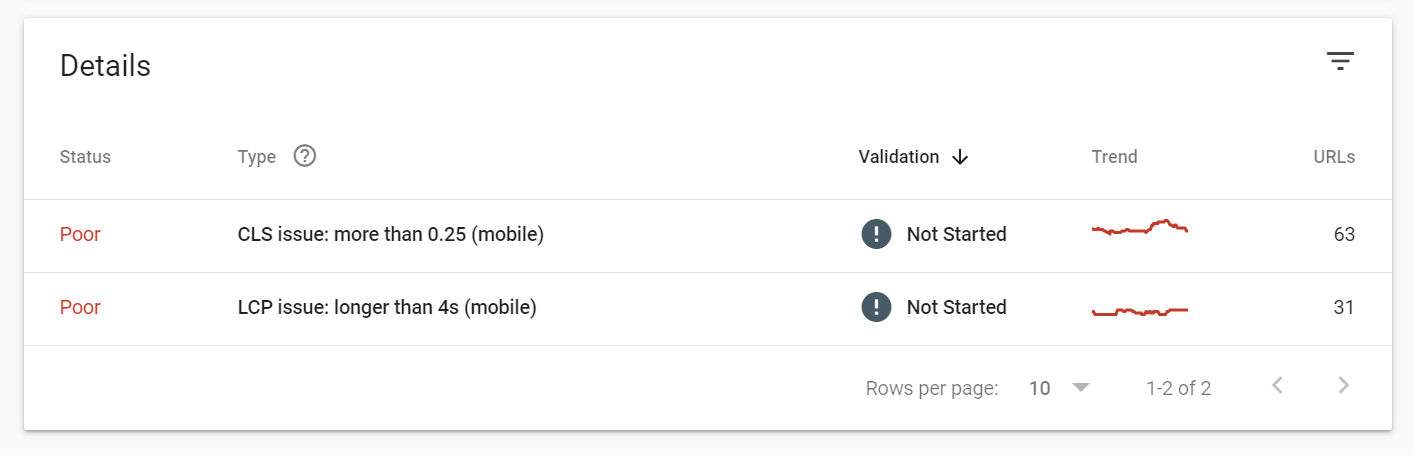The image size is (1413, 455).
Task: Click Poor status in CLS row
Action: point(80,234)
